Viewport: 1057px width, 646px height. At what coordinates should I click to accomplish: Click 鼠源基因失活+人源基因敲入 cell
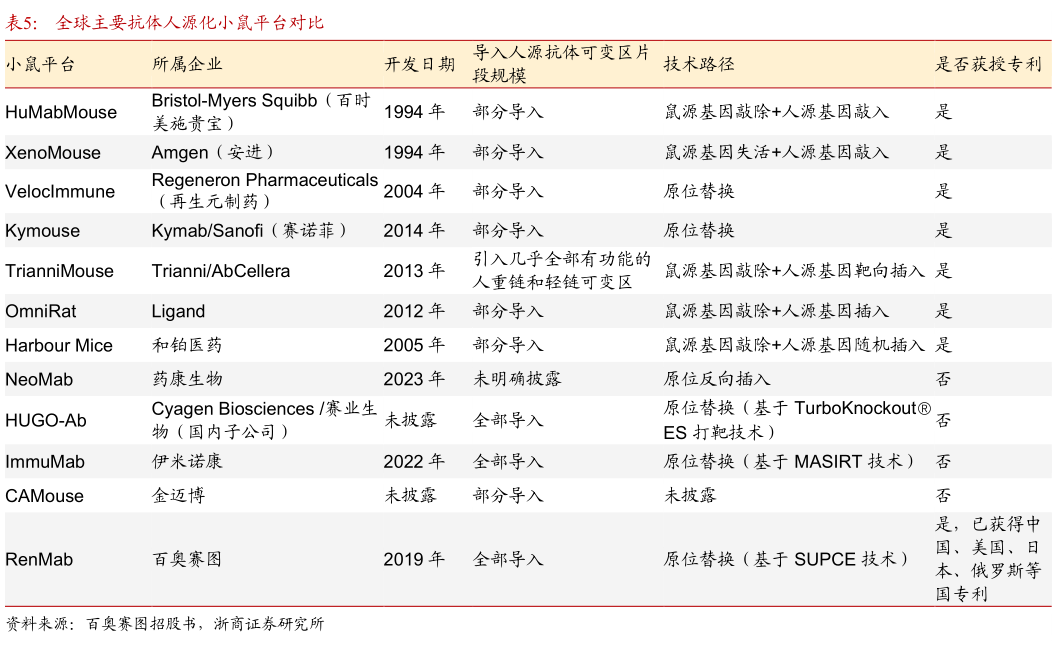tap(776, 152)
